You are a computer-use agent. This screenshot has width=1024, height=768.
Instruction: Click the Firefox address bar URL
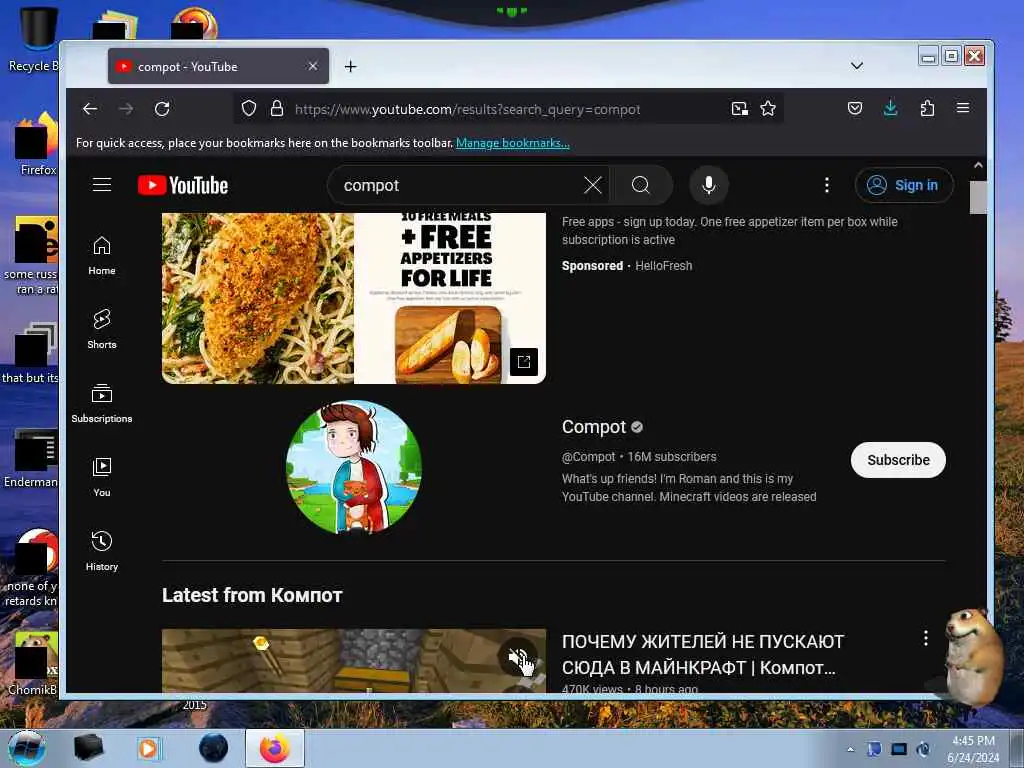pyautogui.click(x=467, y=109)
